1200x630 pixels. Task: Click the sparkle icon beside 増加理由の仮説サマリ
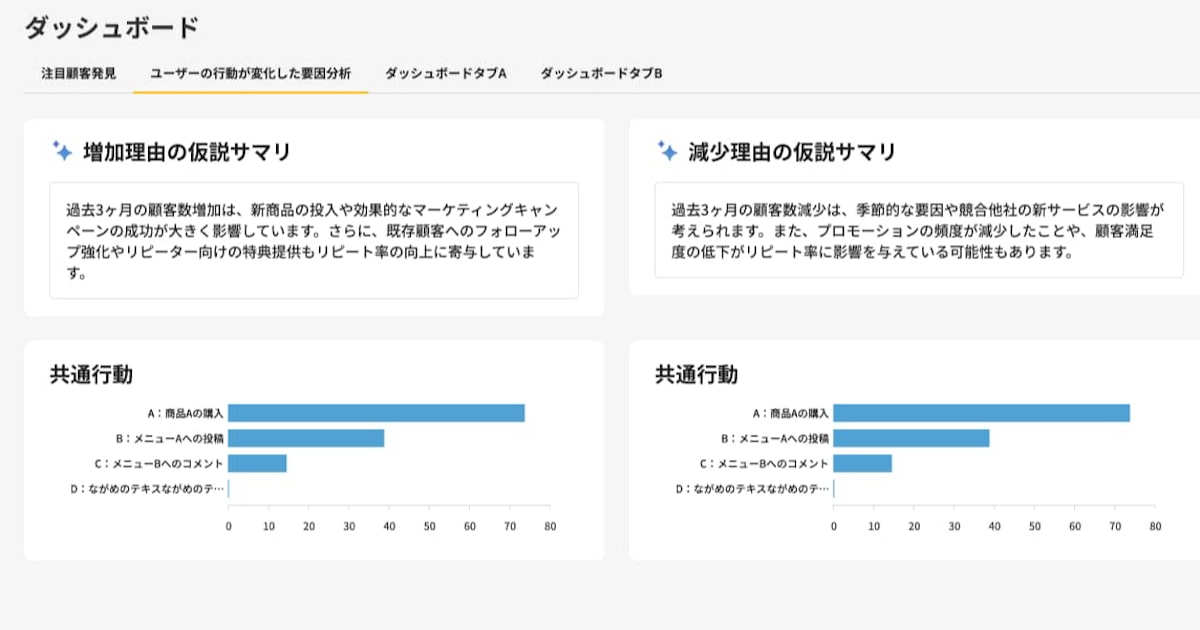tap(62, 152)
